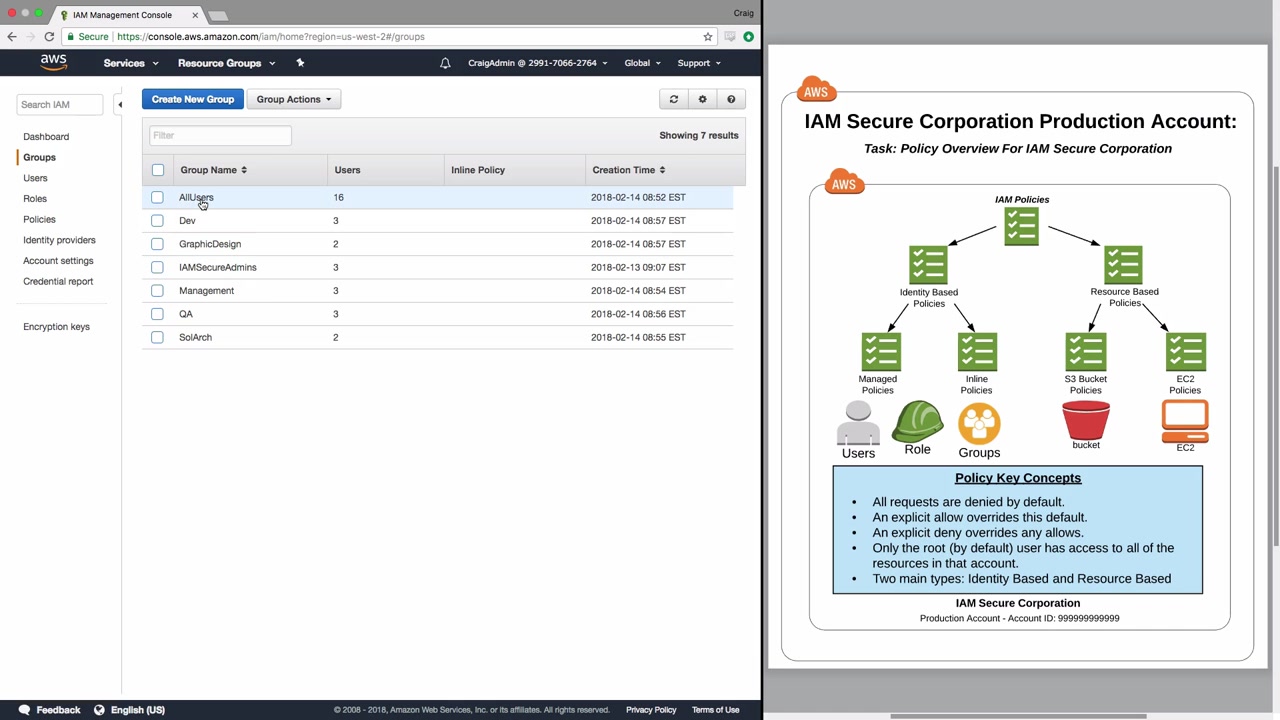Open the Dev group

point(187,220)
